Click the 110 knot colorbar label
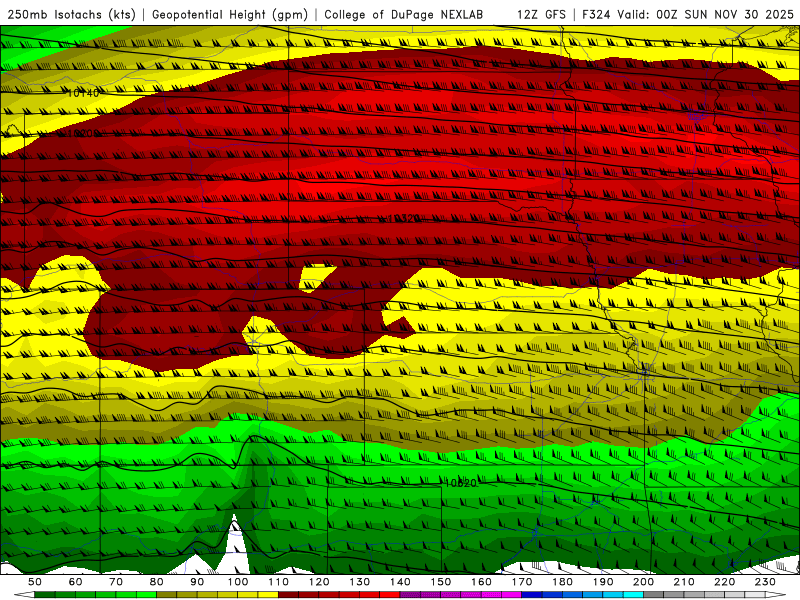 278,582
